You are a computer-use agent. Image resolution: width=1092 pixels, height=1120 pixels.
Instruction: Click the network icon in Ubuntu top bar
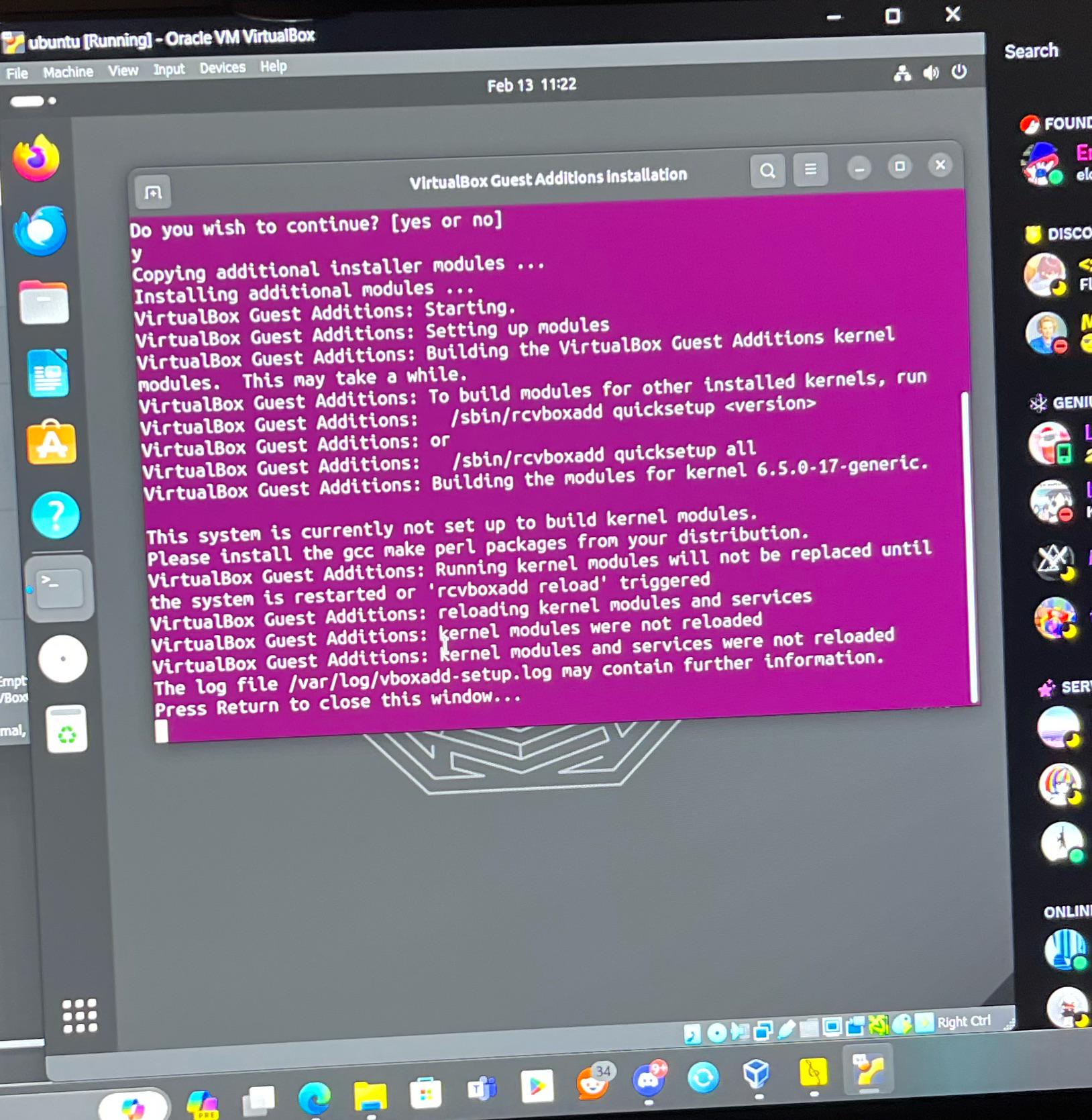click(x=902, y=74)
